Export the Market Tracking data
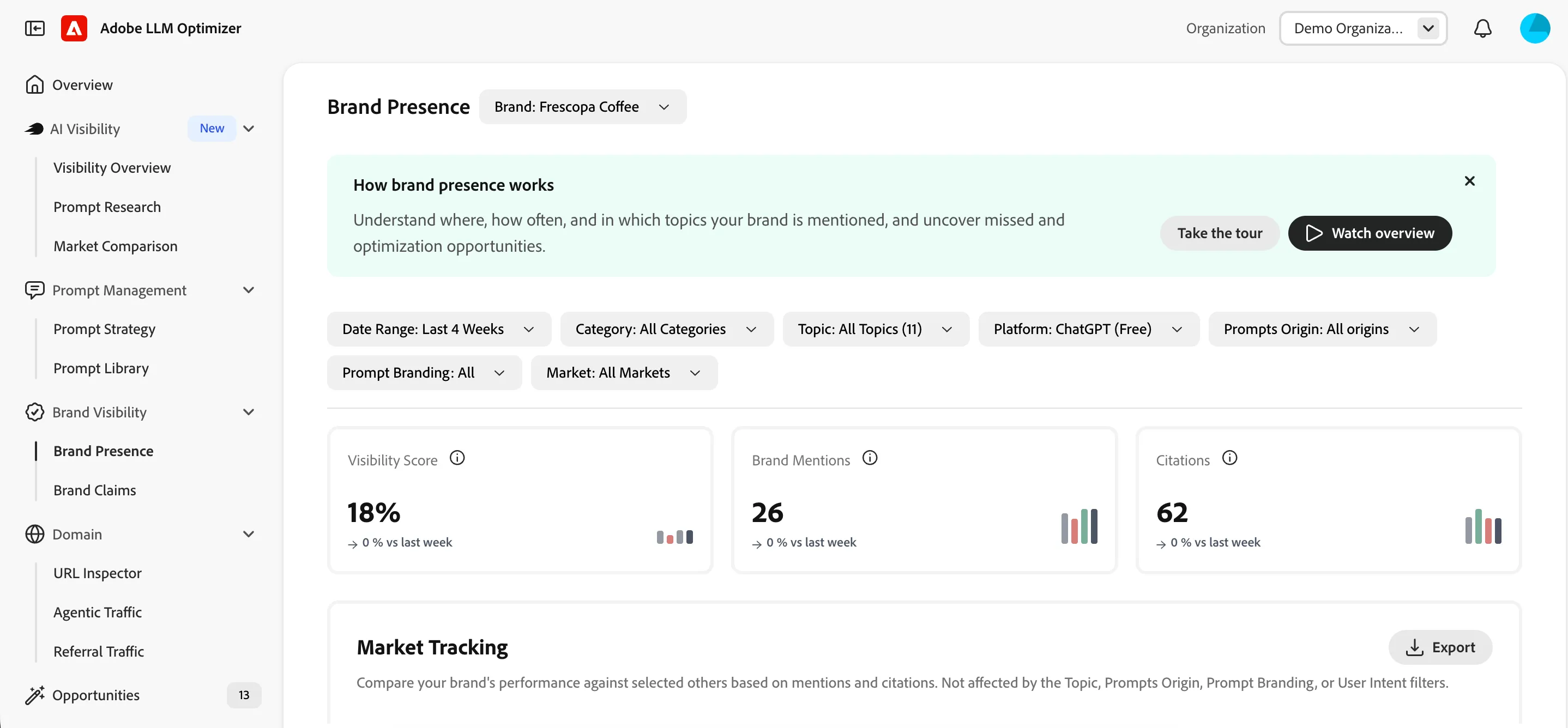Image resolution: width=1568 pixels, height=728 pixels. tap(1439, 647)
